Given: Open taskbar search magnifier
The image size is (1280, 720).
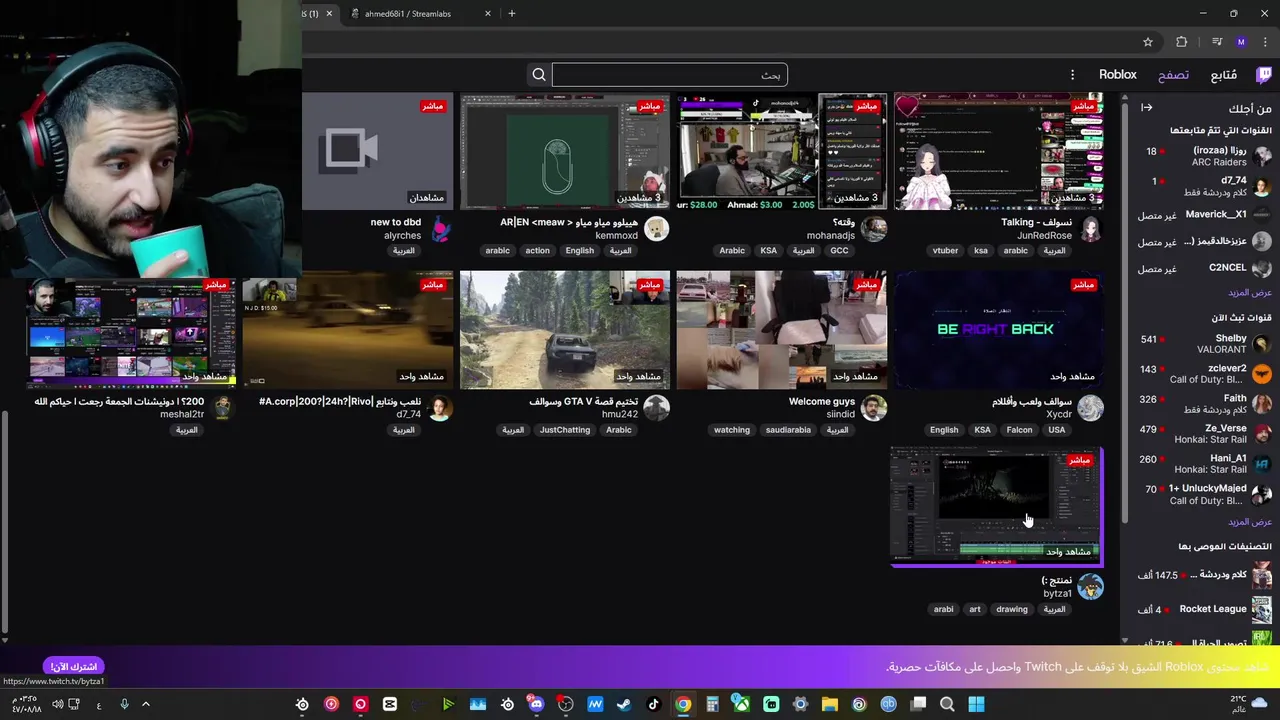Looking at the screenshot, I should (947, 704).
